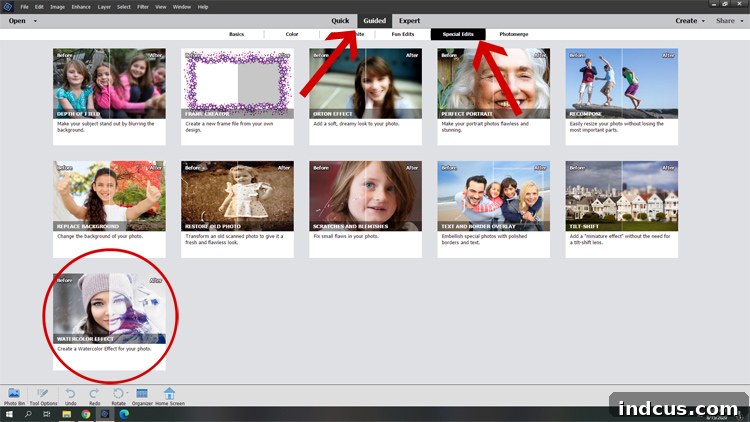Choose the Replace Background guided edit
The width and height of the screenshot is (750, 422).
pos(110,209)
